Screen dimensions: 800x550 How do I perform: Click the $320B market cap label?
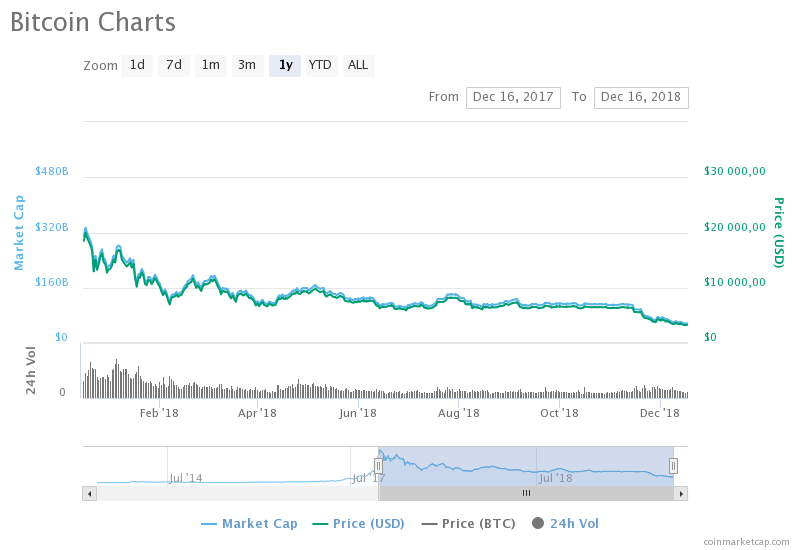[52, 227]
